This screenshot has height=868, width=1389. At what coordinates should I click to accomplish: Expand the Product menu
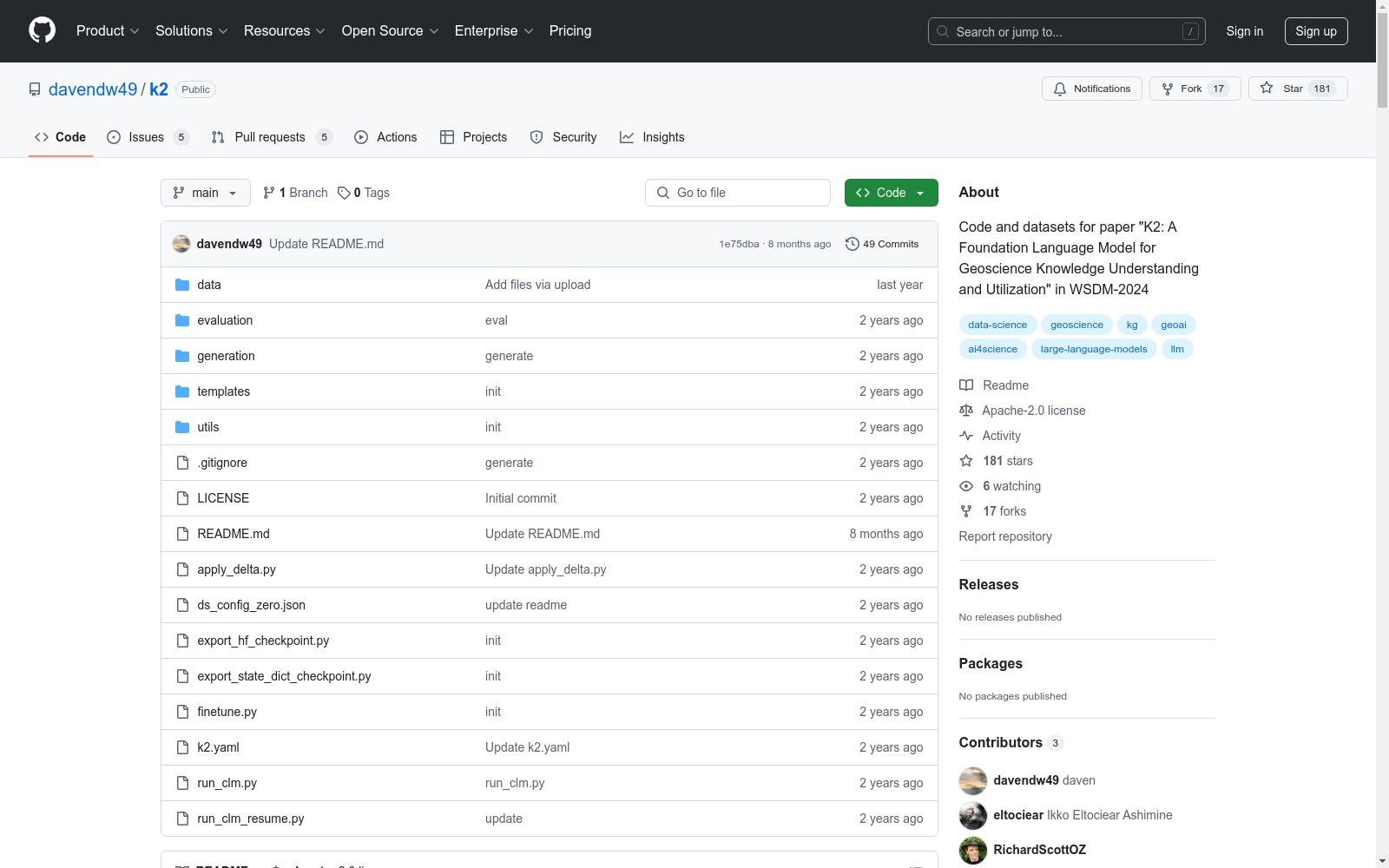(x=108, y=30)
